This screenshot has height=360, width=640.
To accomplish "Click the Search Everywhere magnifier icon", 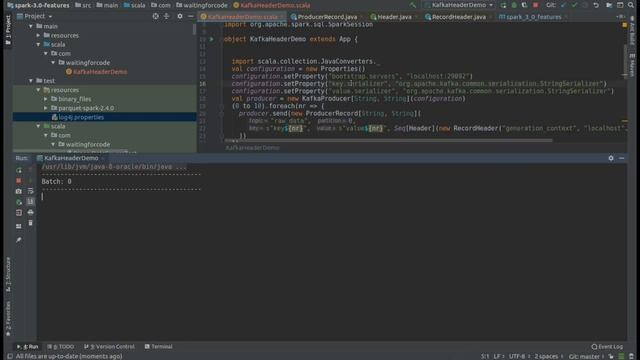I will (631, 5).
